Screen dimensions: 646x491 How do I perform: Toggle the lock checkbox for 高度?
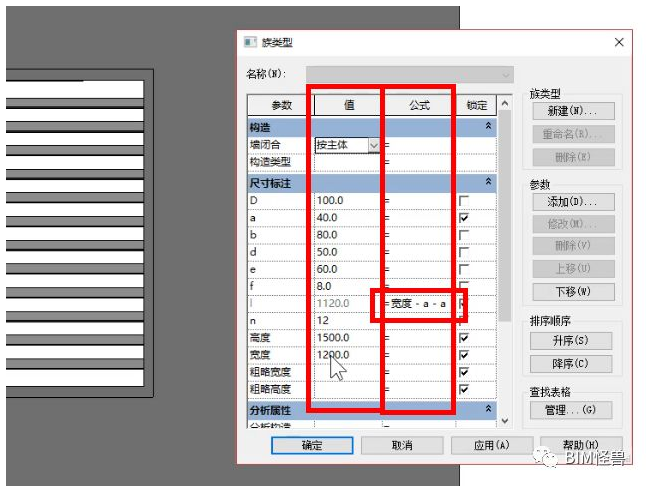[x=464, y=338]
